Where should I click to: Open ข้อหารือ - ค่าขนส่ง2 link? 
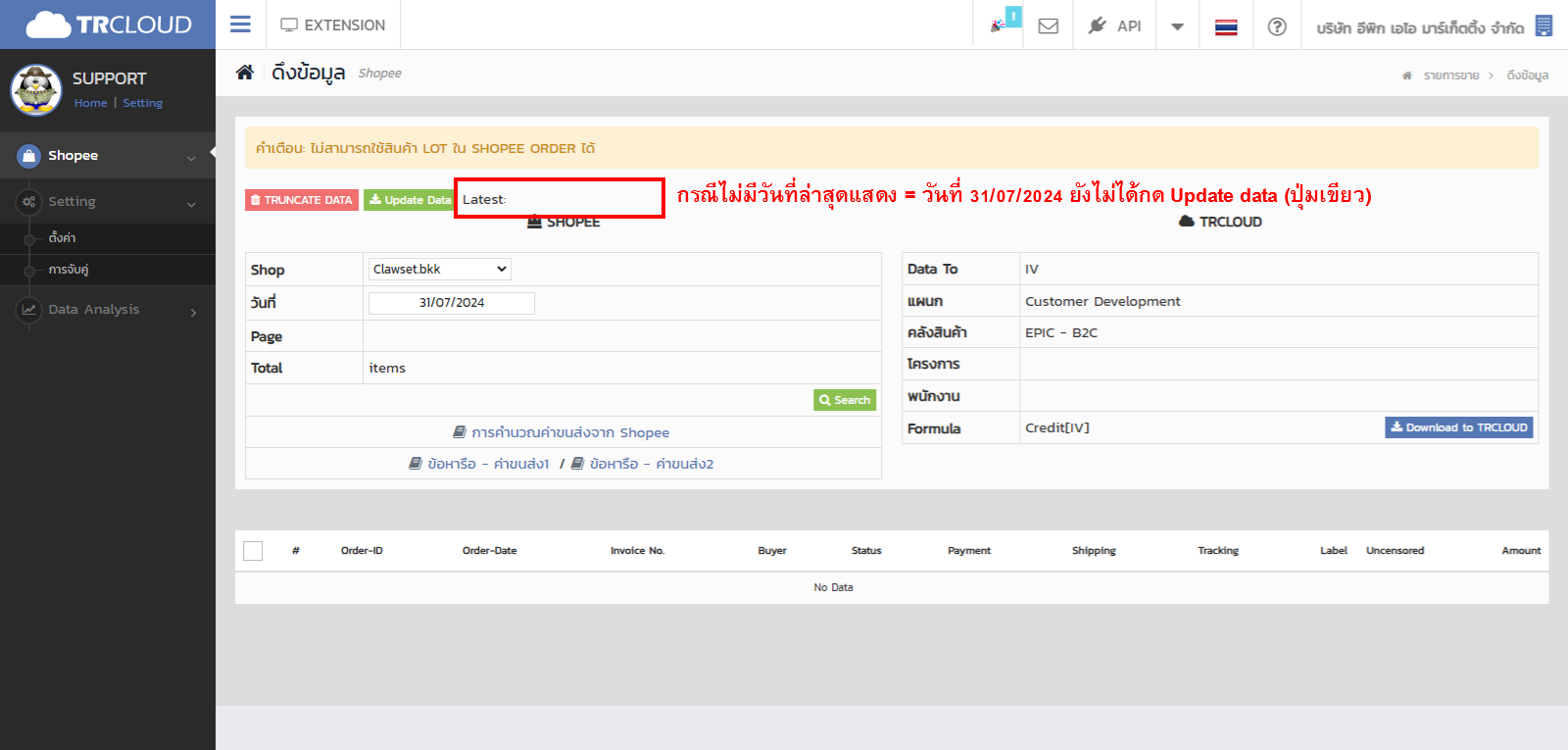point(643,464)
